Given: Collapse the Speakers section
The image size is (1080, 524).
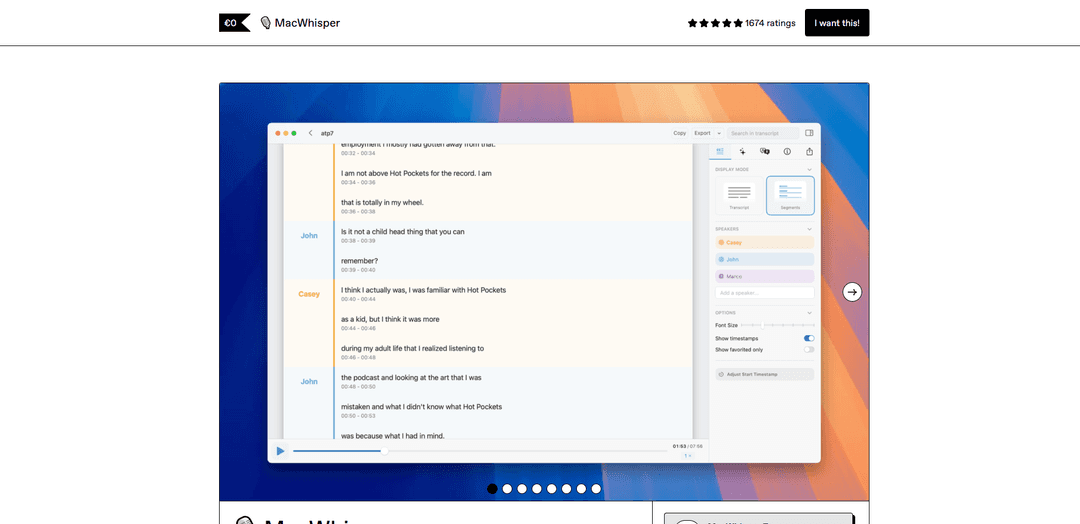Looking at the screenshot, I should pyautogui.click(x=809, y=229).
